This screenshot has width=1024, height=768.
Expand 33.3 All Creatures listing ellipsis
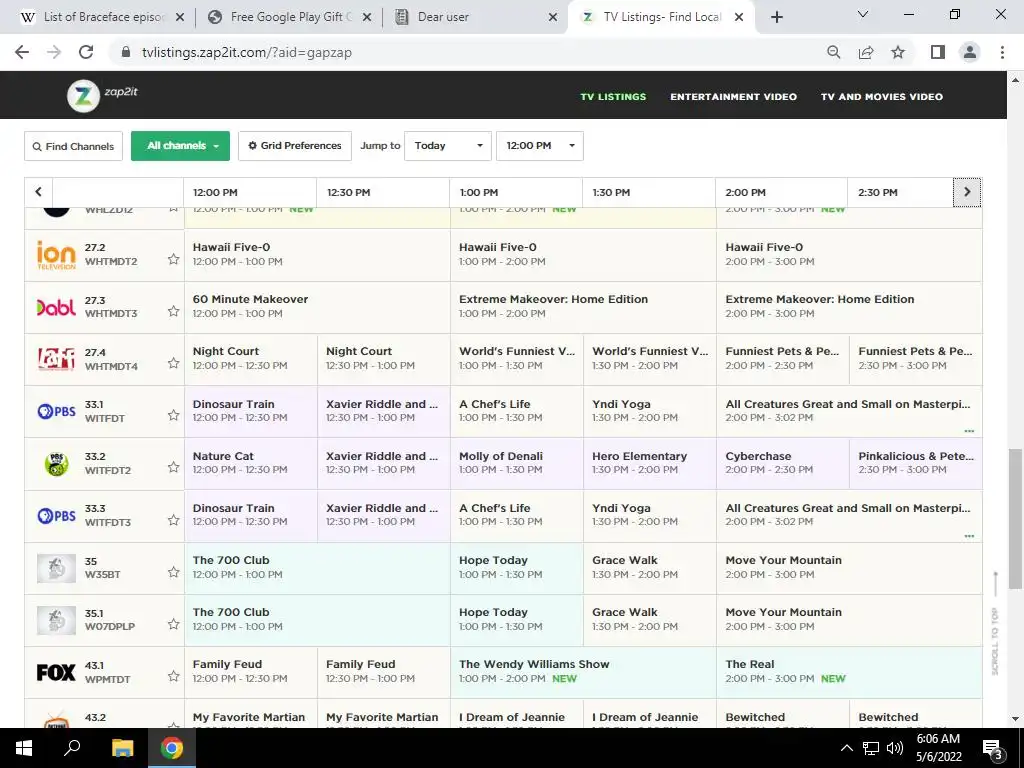pyautogui.click(x=969, y=536)
